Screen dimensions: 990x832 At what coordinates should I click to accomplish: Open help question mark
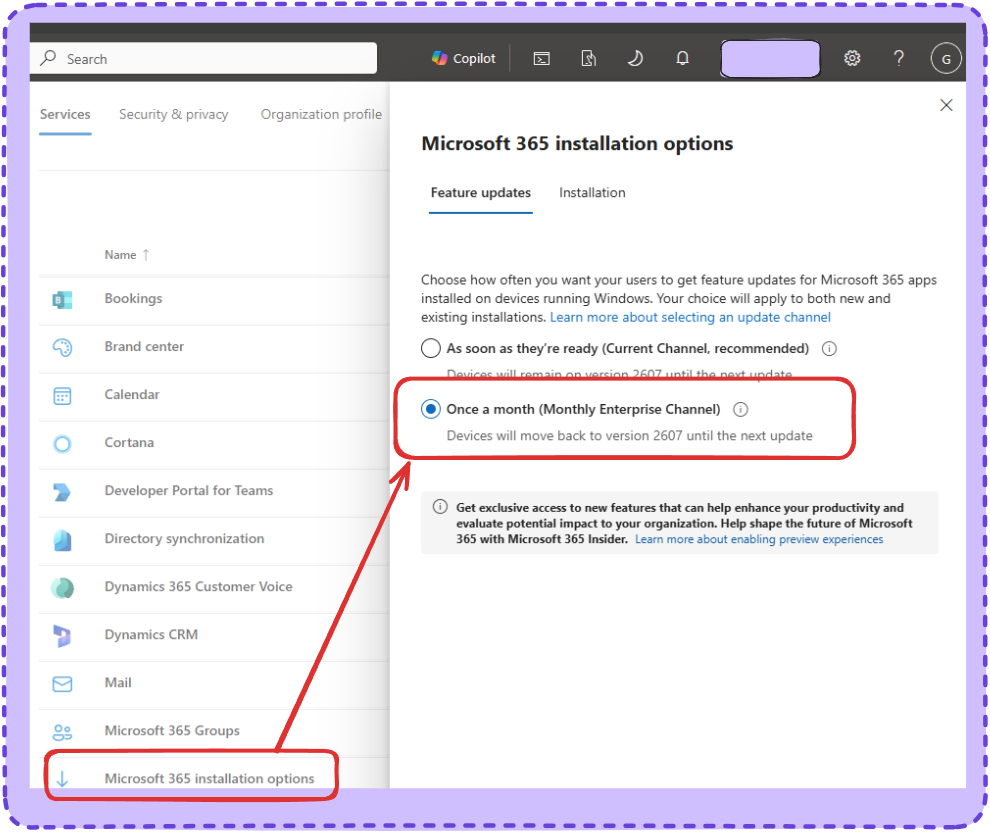(x=898, y=59)
